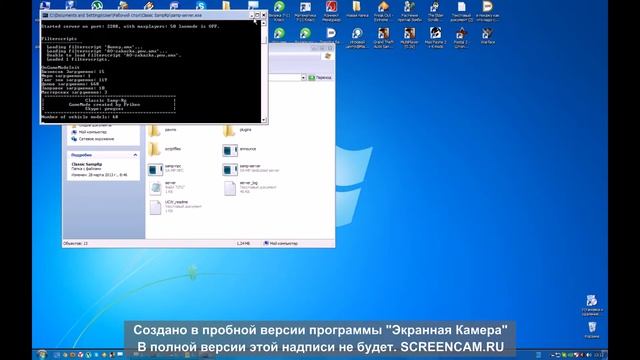This screenshot has width=640, height=360.
Task: Open the plants versus zombies game shortcut
Action: [409, 11]
